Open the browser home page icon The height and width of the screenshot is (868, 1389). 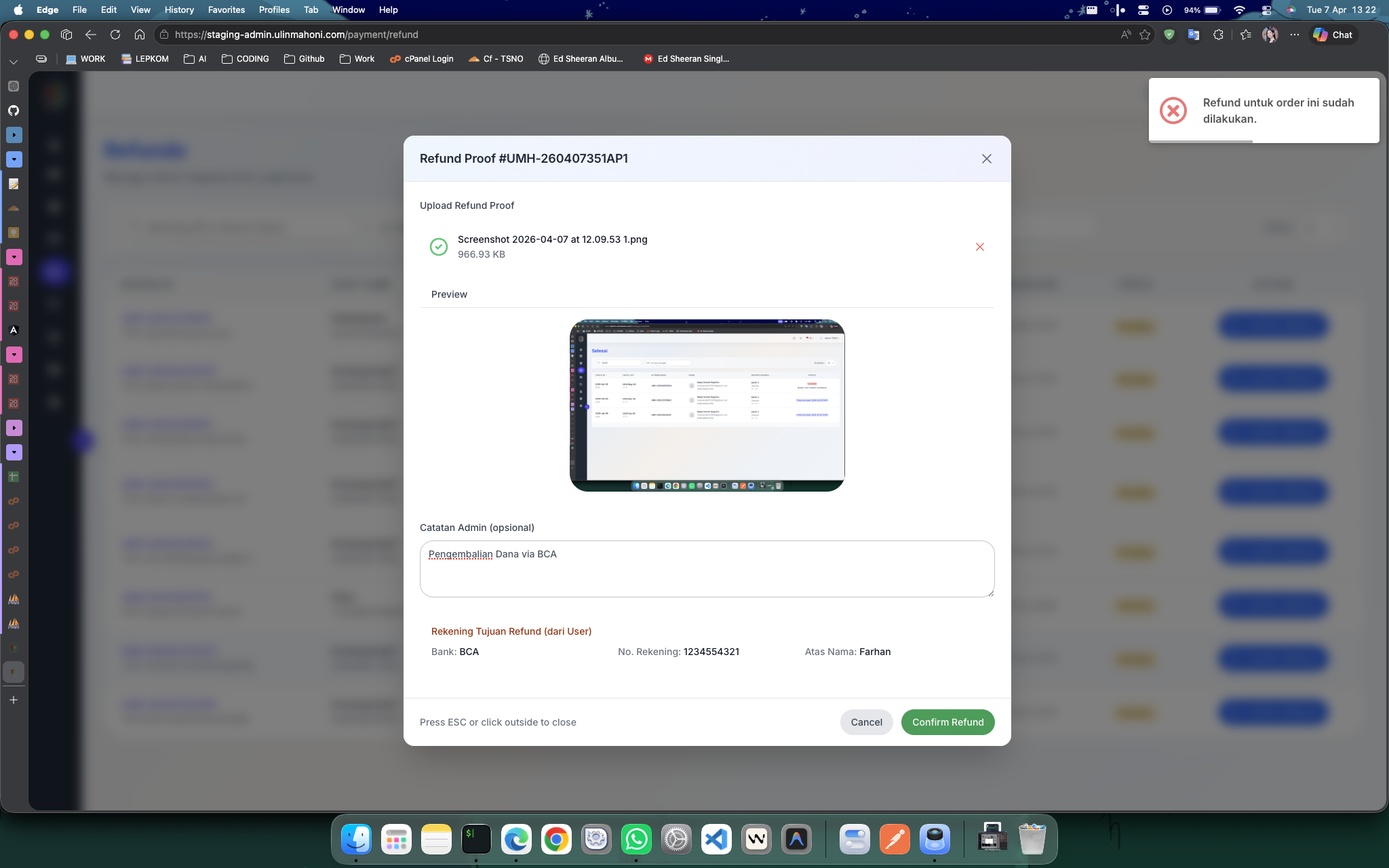(x=140, y=35)
